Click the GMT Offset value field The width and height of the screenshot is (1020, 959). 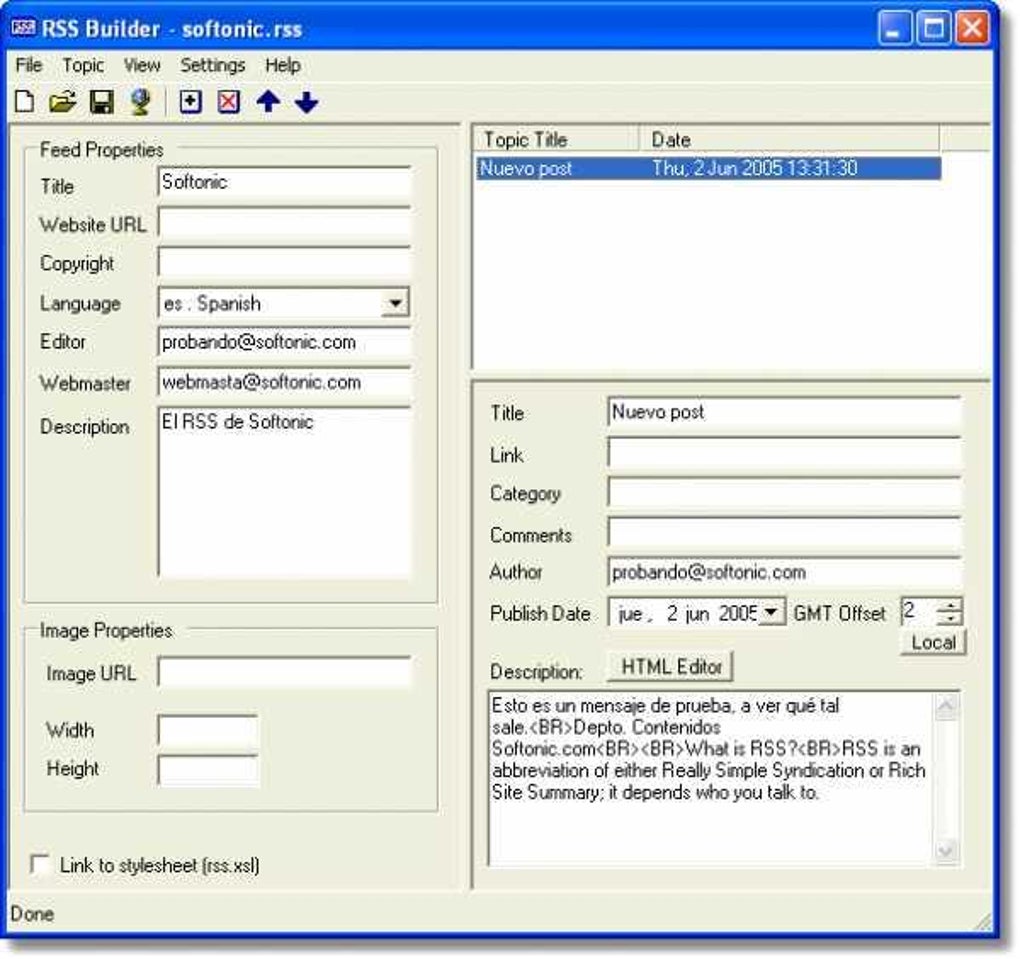point(919,612)
